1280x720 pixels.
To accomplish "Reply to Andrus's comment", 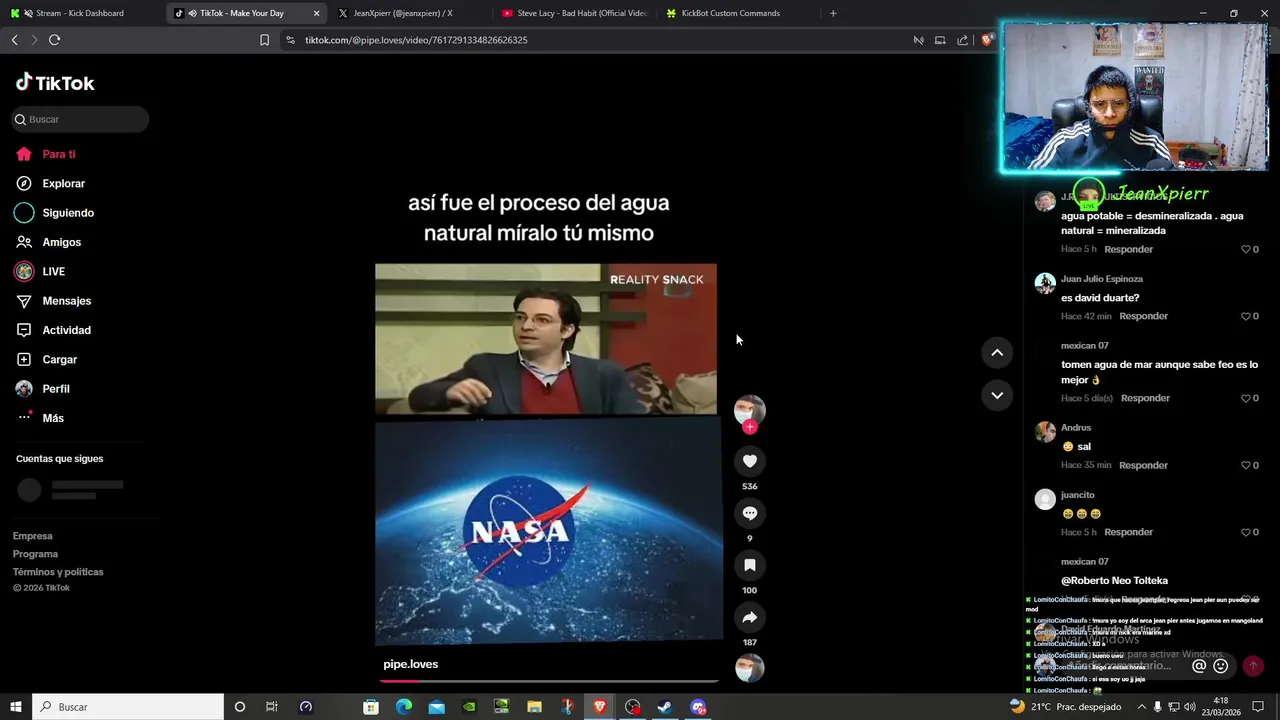I will (1143, 465).
